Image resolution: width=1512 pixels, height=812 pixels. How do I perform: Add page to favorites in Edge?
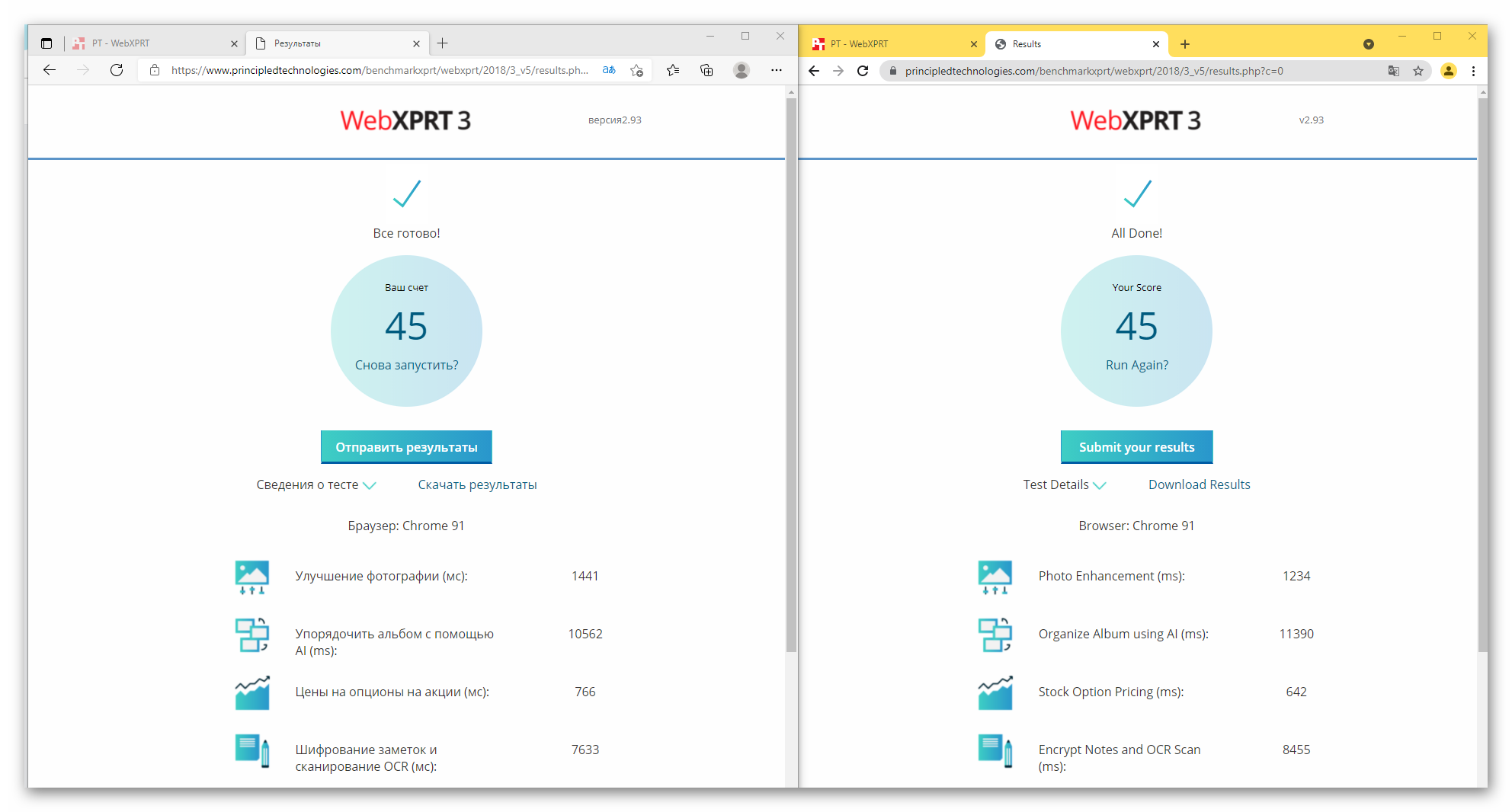tap(637, 70)
